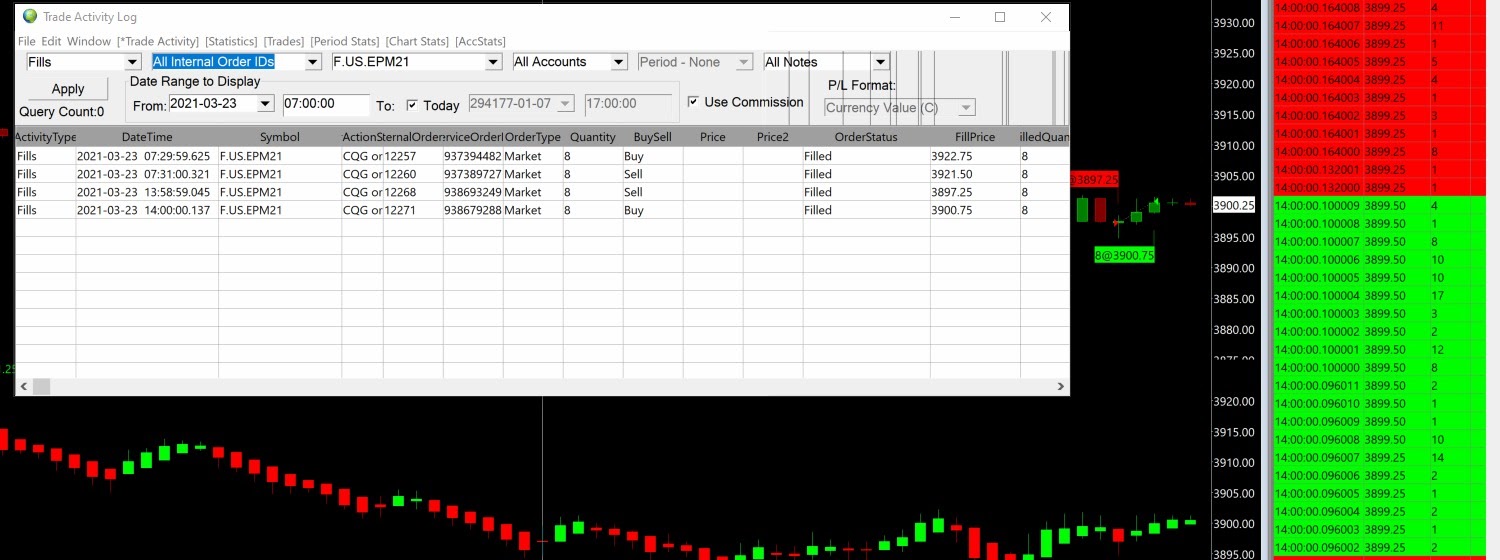Sort by the DateTime column header
Viewport: 1500px width, 560px height.
[147, 137]
